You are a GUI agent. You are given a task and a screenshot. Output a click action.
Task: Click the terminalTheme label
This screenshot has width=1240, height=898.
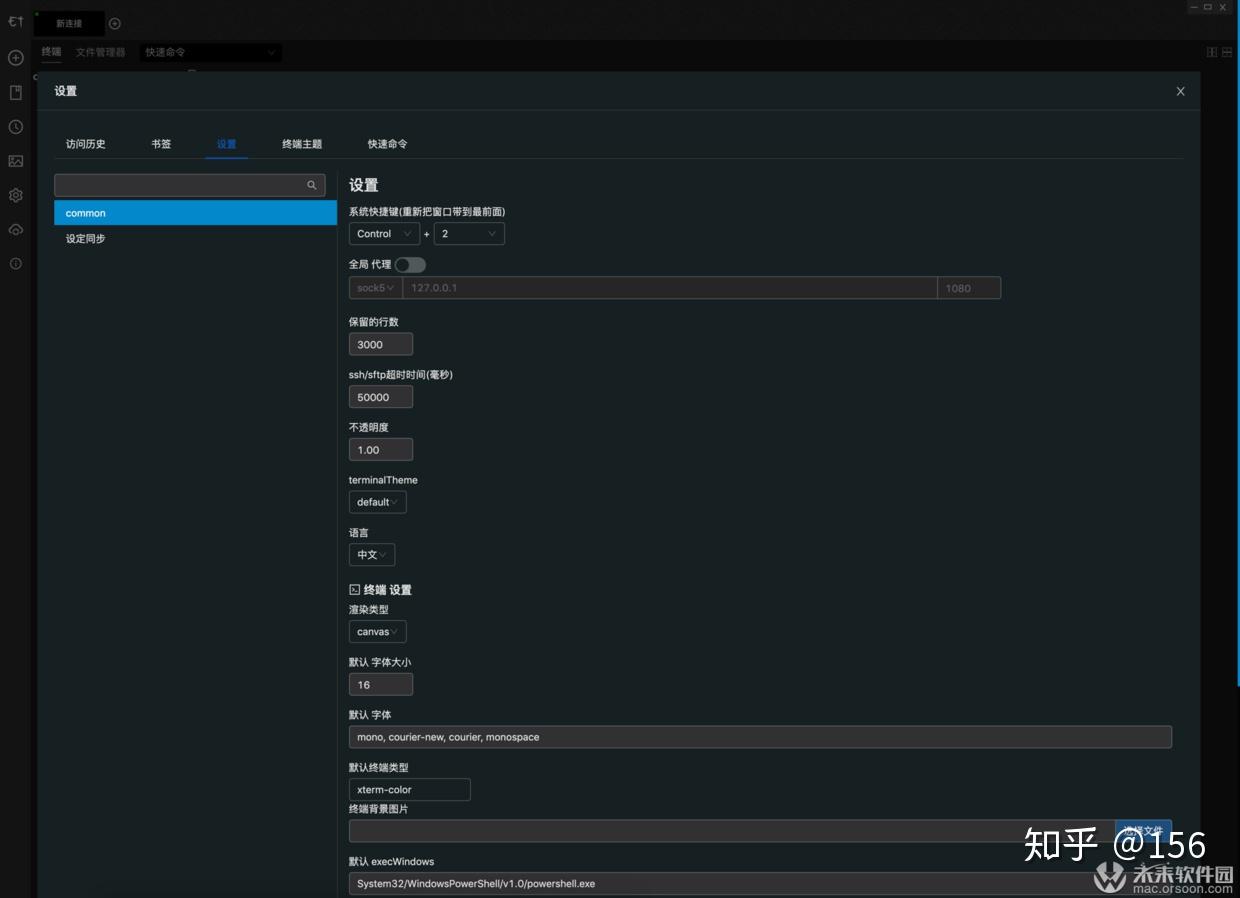[x=383, y=480]
